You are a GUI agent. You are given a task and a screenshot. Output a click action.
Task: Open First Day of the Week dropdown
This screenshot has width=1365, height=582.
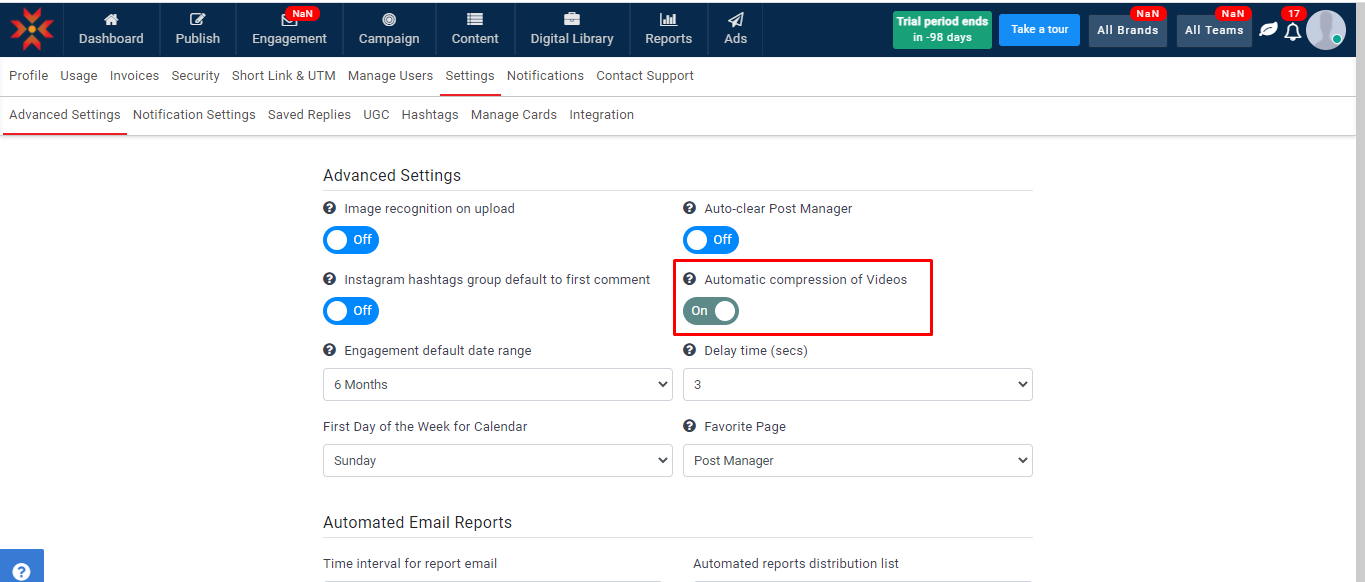click(497, 461)
